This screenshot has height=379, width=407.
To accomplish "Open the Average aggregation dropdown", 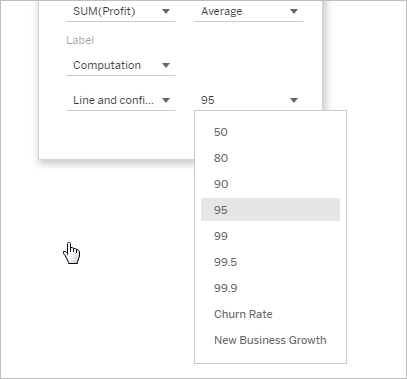I will point(249,12).
